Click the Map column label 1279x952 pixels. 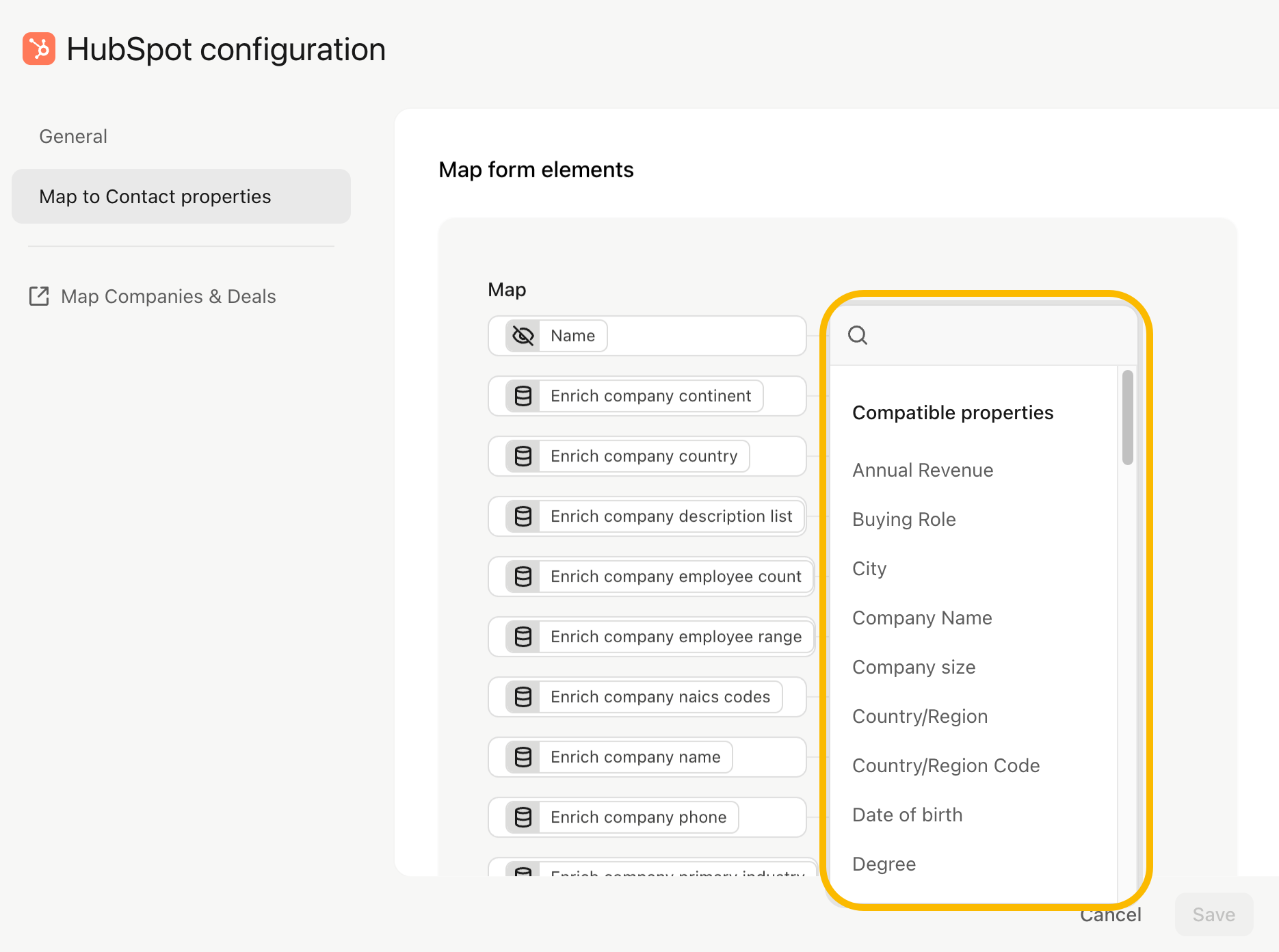[507, 290]
